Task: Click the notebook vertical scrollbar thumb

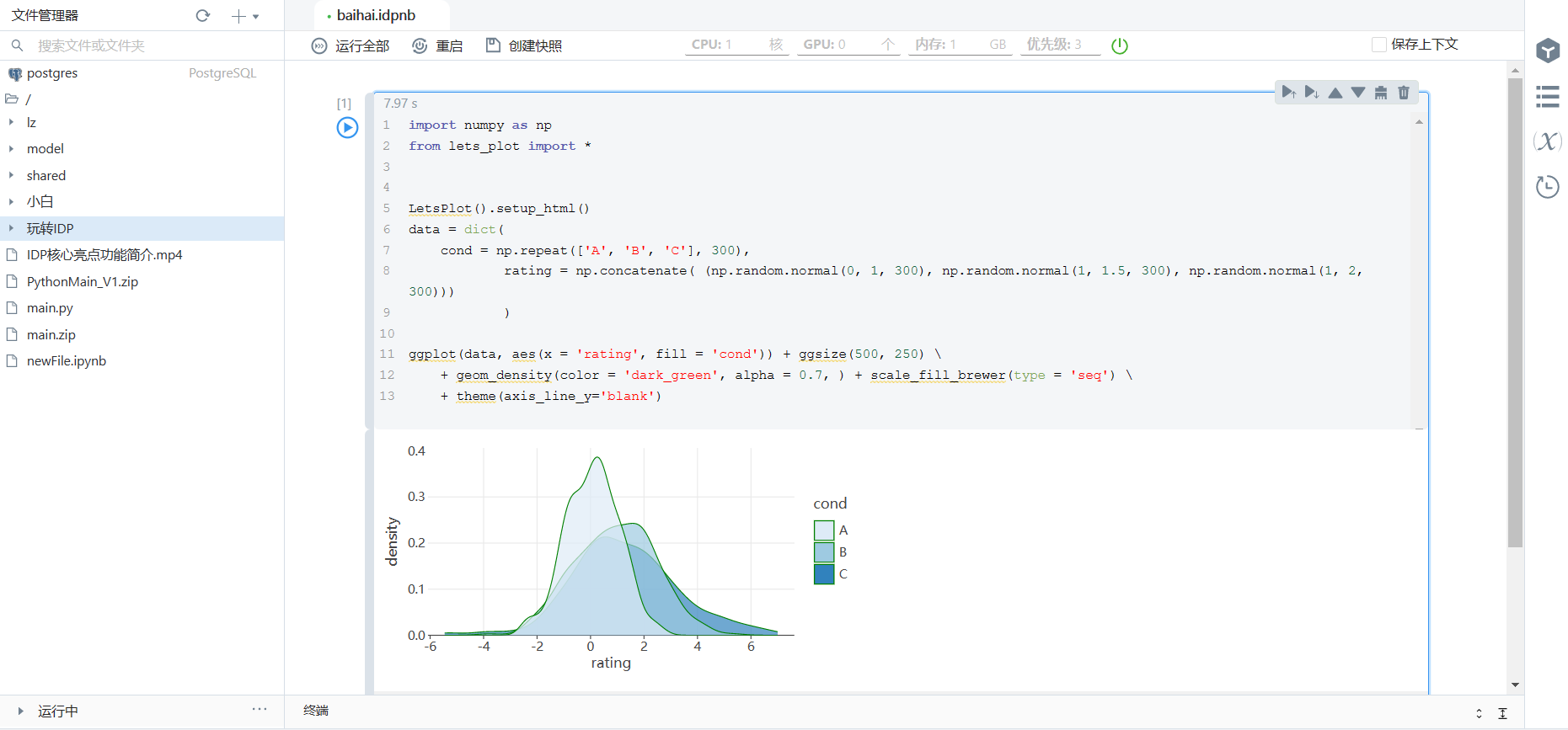Action: [1515, 312]
